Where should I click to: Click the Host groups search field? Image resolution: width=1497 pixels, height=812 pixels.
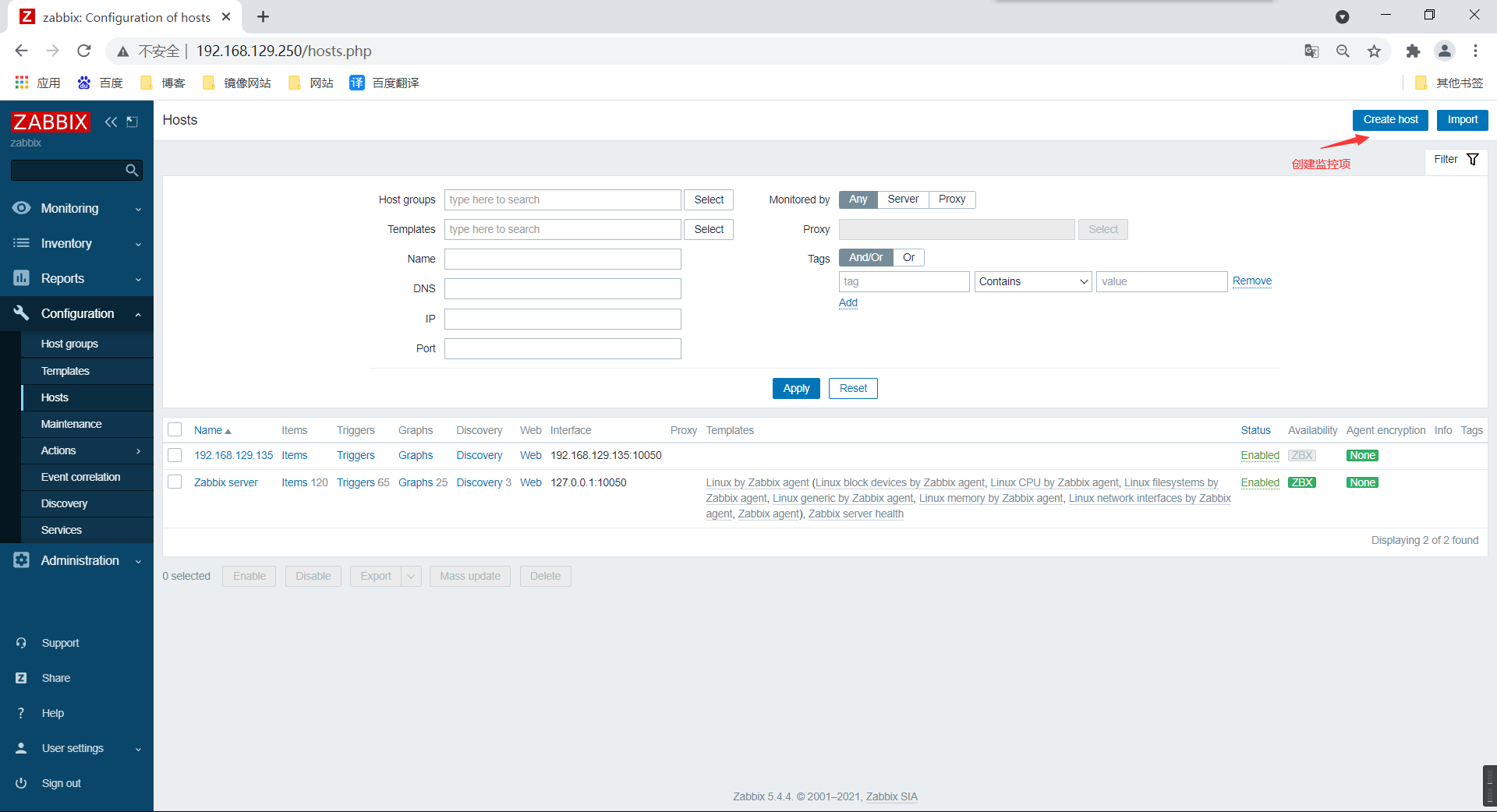coord(563,199)
